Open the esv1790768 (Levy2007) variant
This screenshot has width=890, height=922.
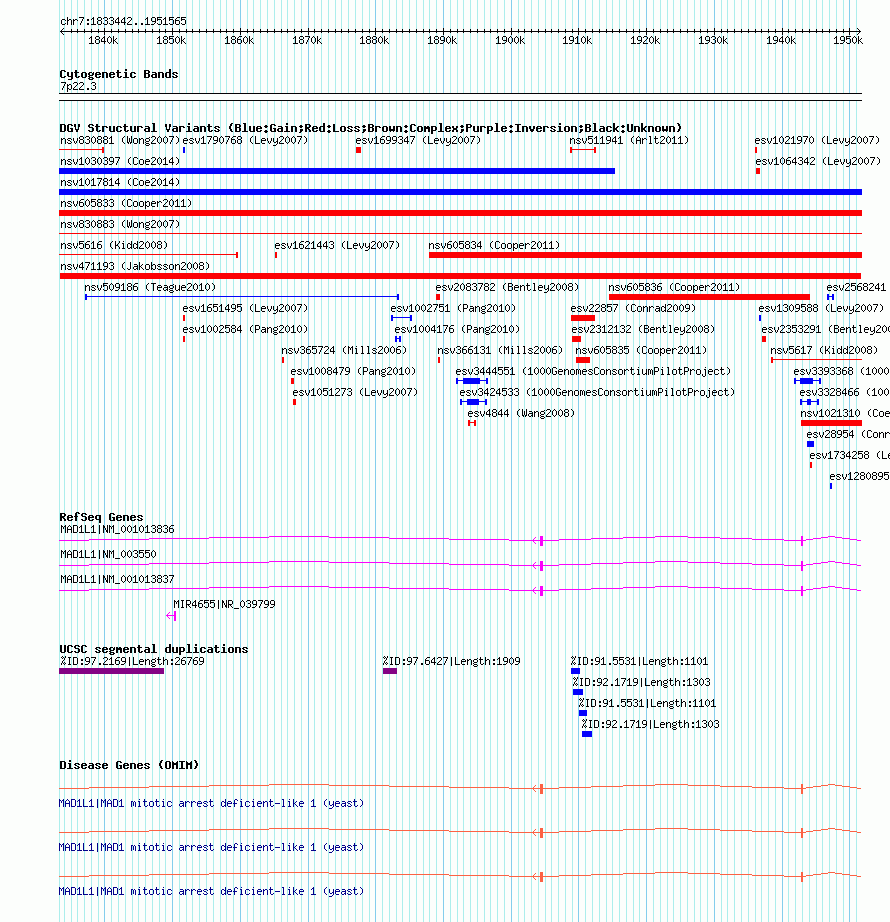pyautogui.click(x=245, y=141)
